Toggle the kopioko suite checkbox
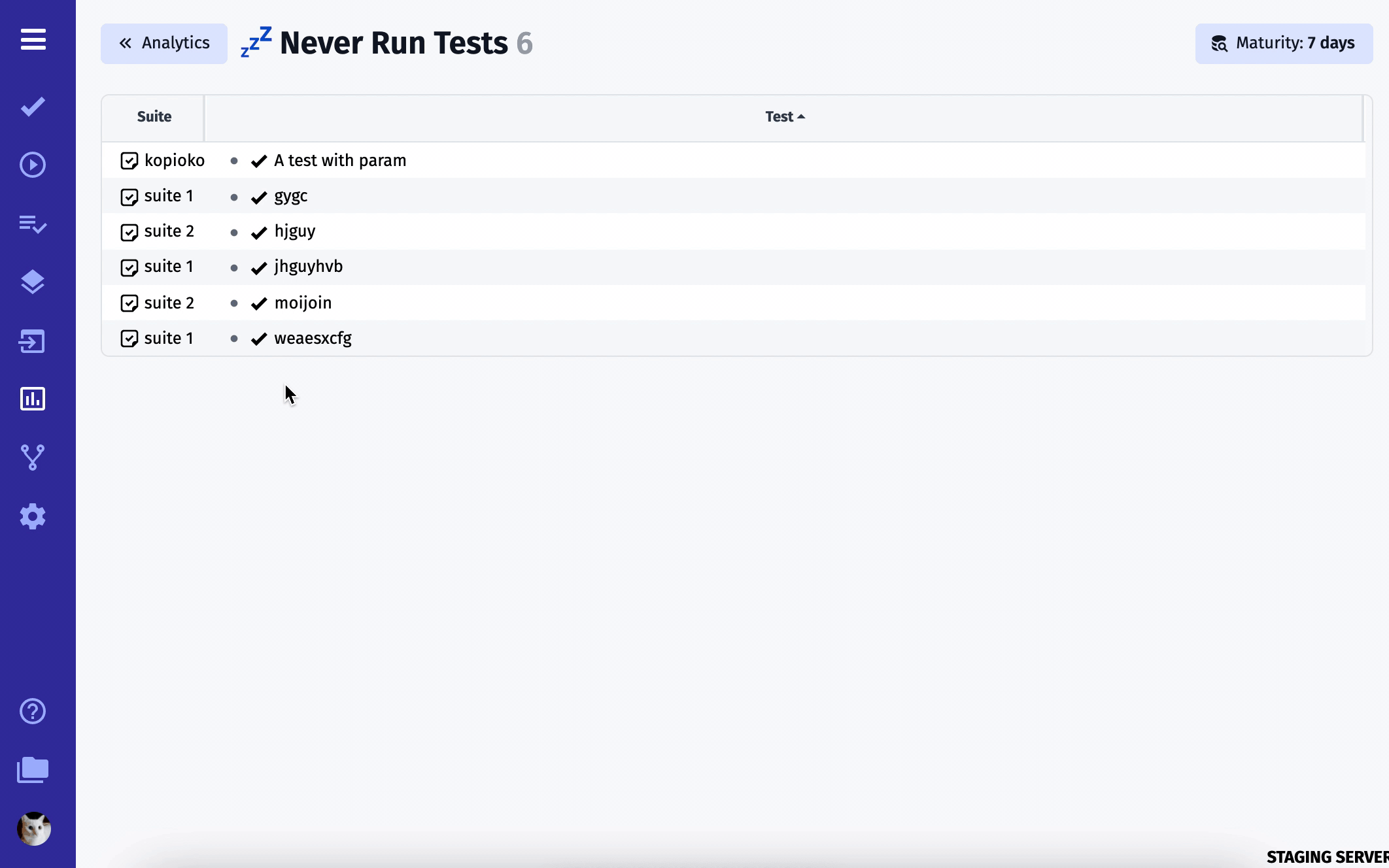Image resolution: width=1389 pixels, height=868 pixels. 129,161
